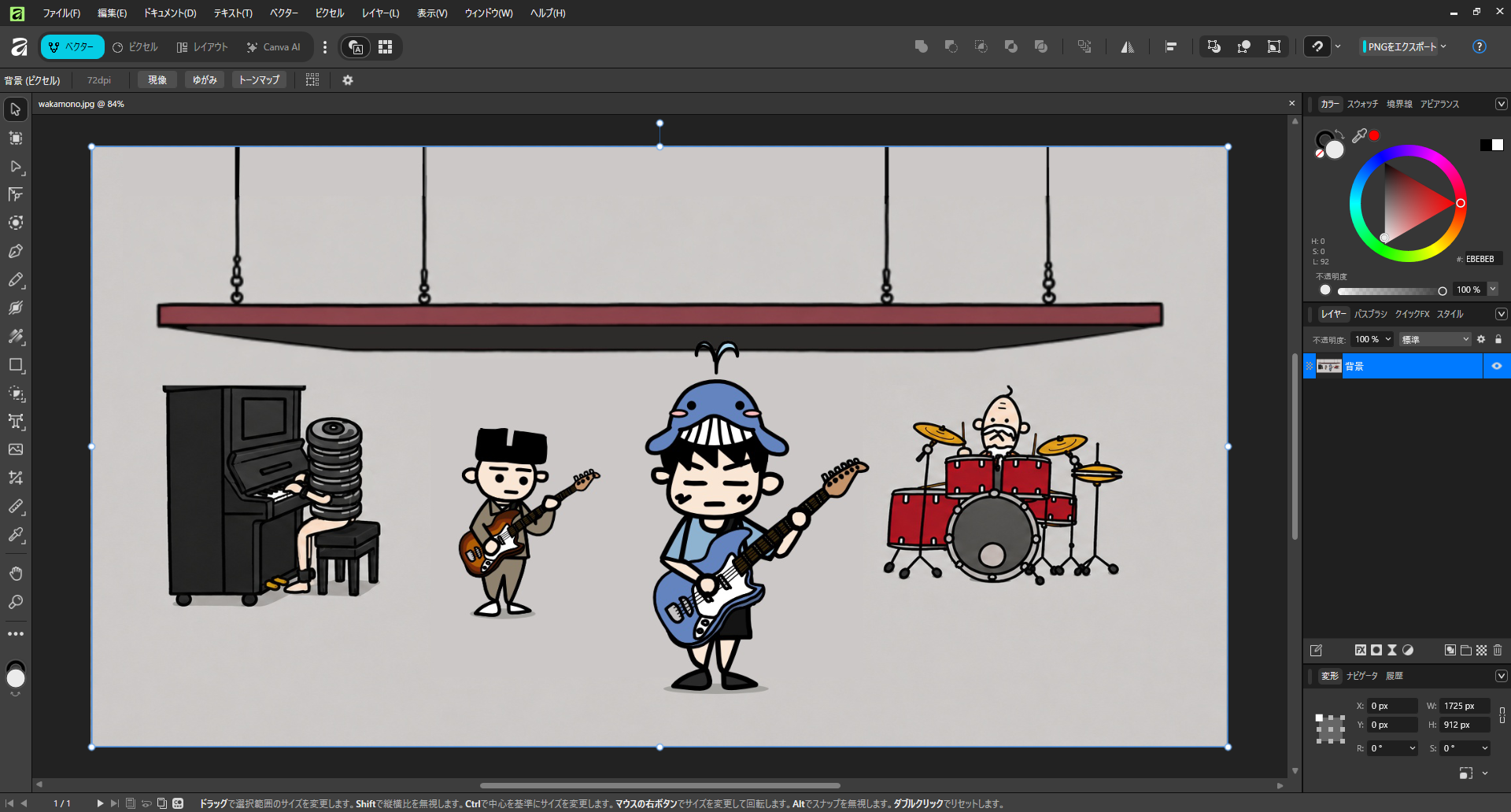
Task: Toggle the layer lock icon
Action: coord(1498,339)
